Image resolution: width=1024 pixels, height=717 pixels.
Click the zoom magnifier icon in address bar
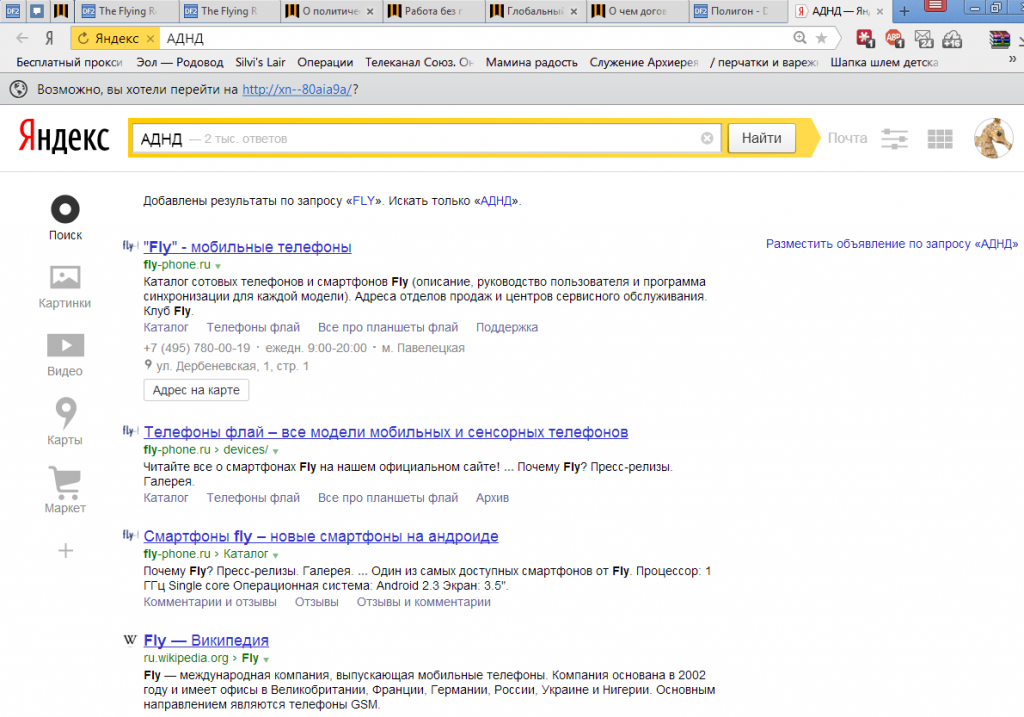click(x=800, y=38)
